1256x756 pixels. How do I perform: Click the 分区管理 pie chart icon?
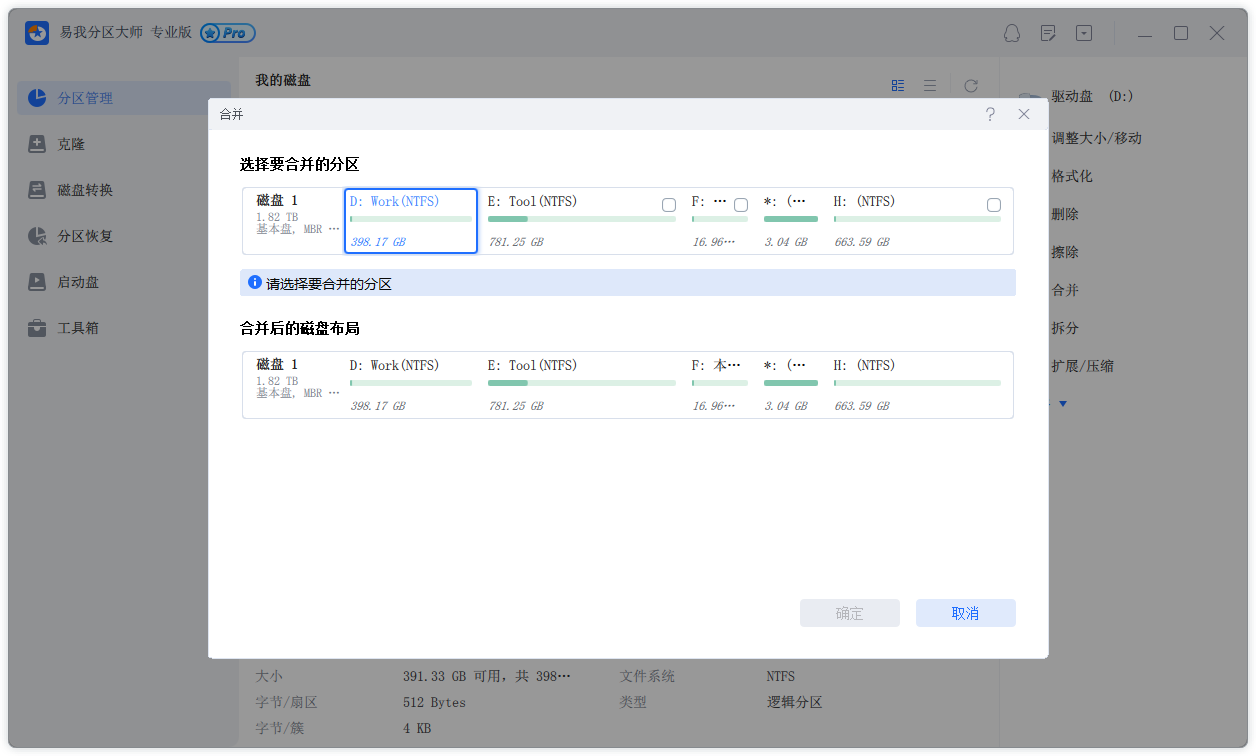[37, 98]
